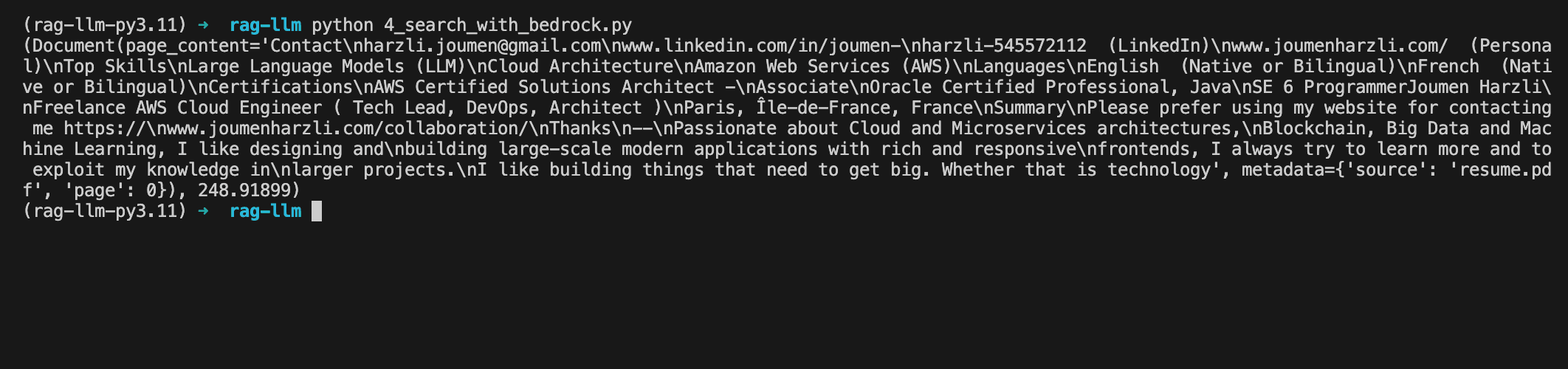Click the text 'Freelance AWS Cloud Engineer'
Viewport: 1568px width, 369px height.
[177, 108]
